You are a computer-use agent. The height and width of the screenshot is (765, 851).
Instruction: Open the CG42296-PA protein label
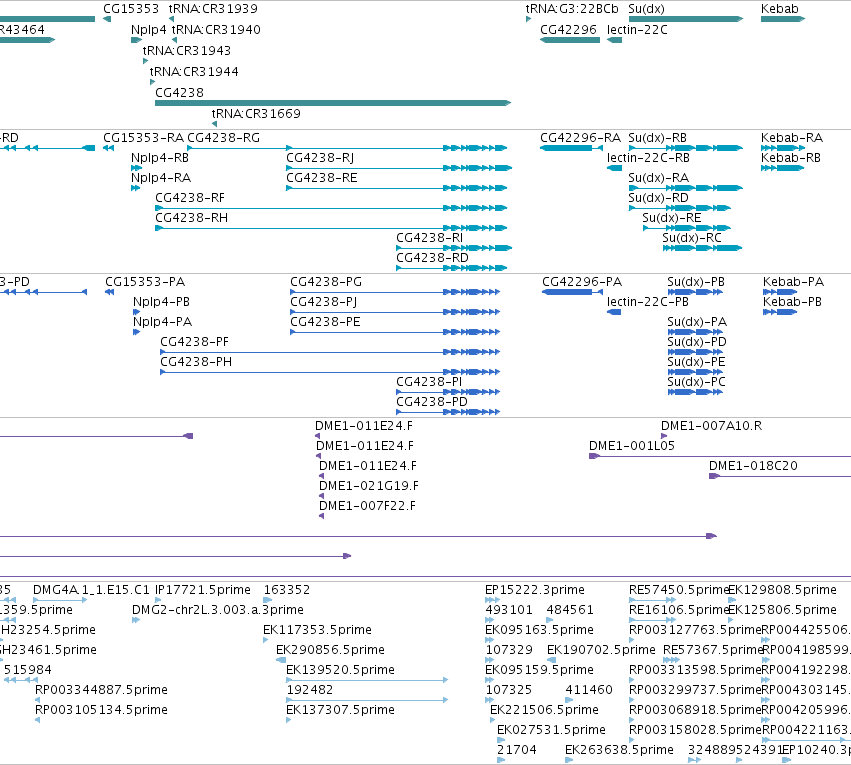click(x=582, y=282)
